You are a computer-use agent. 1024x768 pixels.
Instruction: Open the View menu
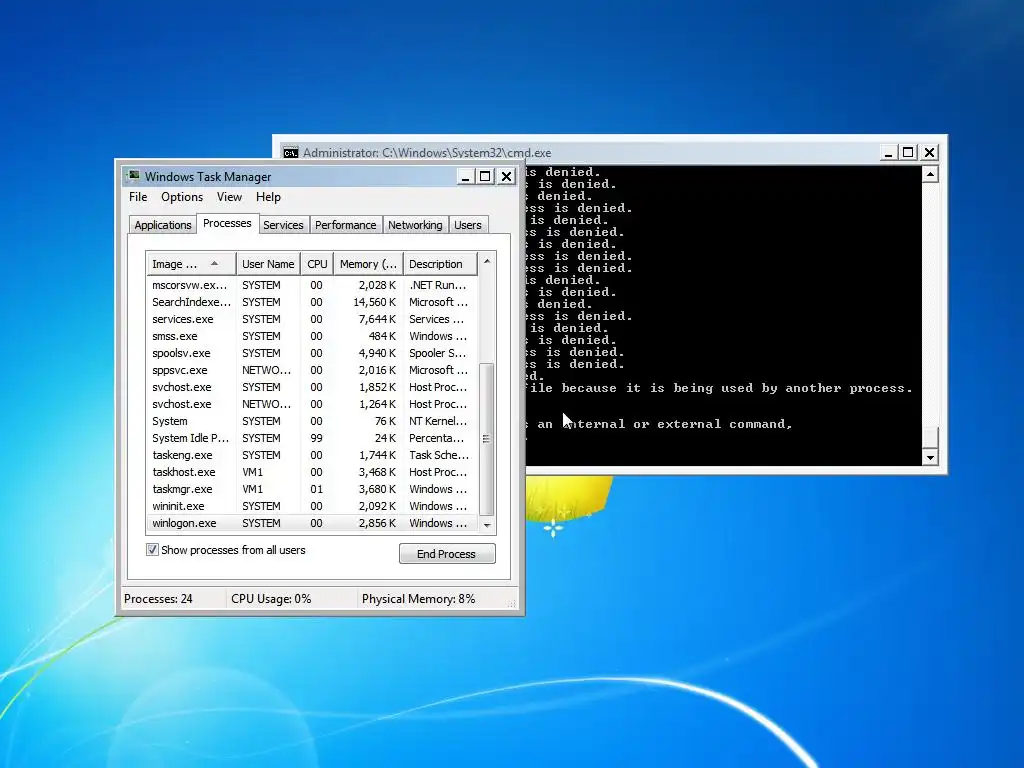click(229, 197)
